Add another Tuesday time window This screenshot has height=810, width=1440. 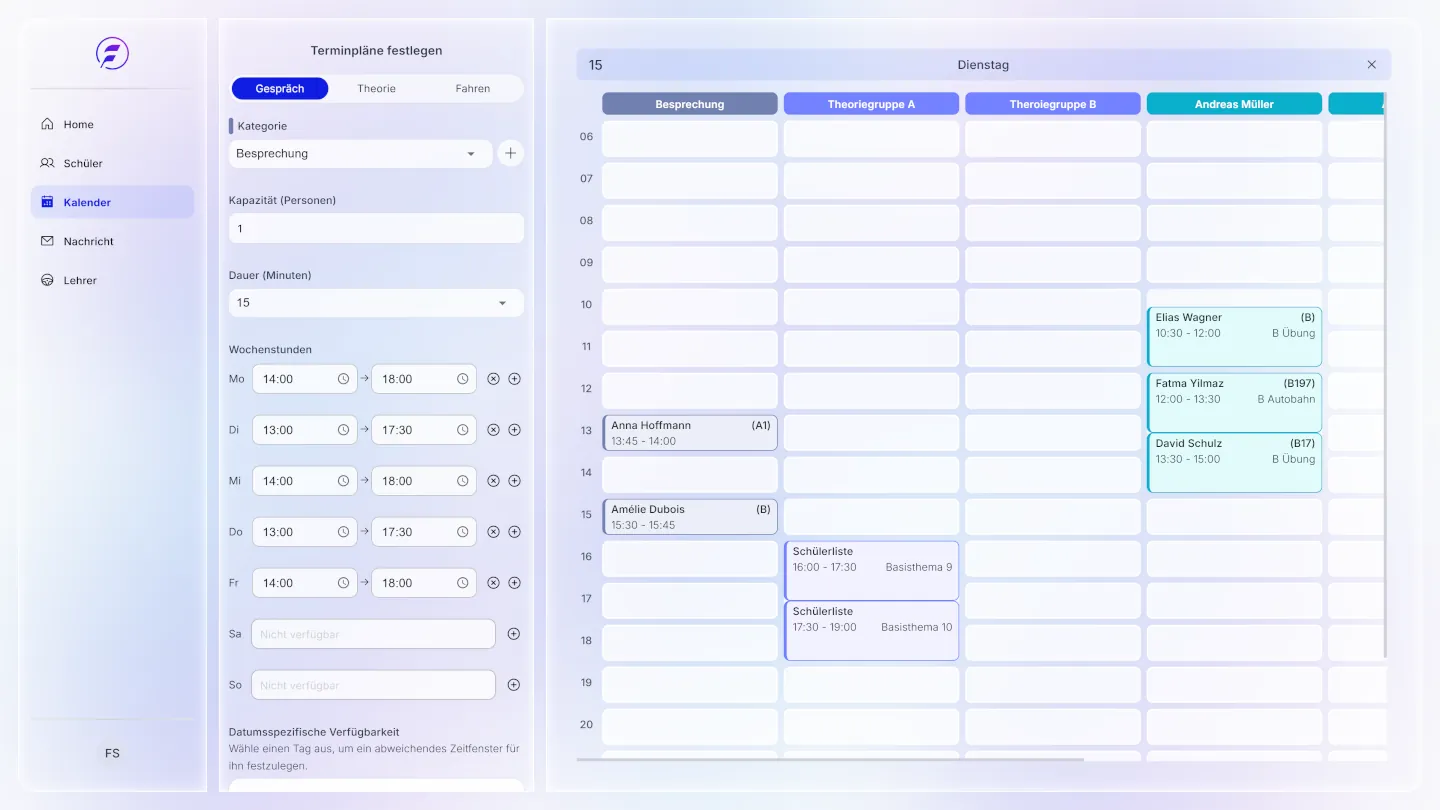tap(514, 430)
